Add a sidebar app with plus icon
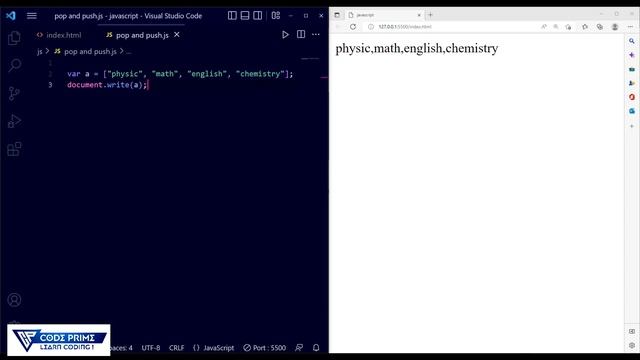The width and height of the screenshot is (640, 360). pos(631,126)
